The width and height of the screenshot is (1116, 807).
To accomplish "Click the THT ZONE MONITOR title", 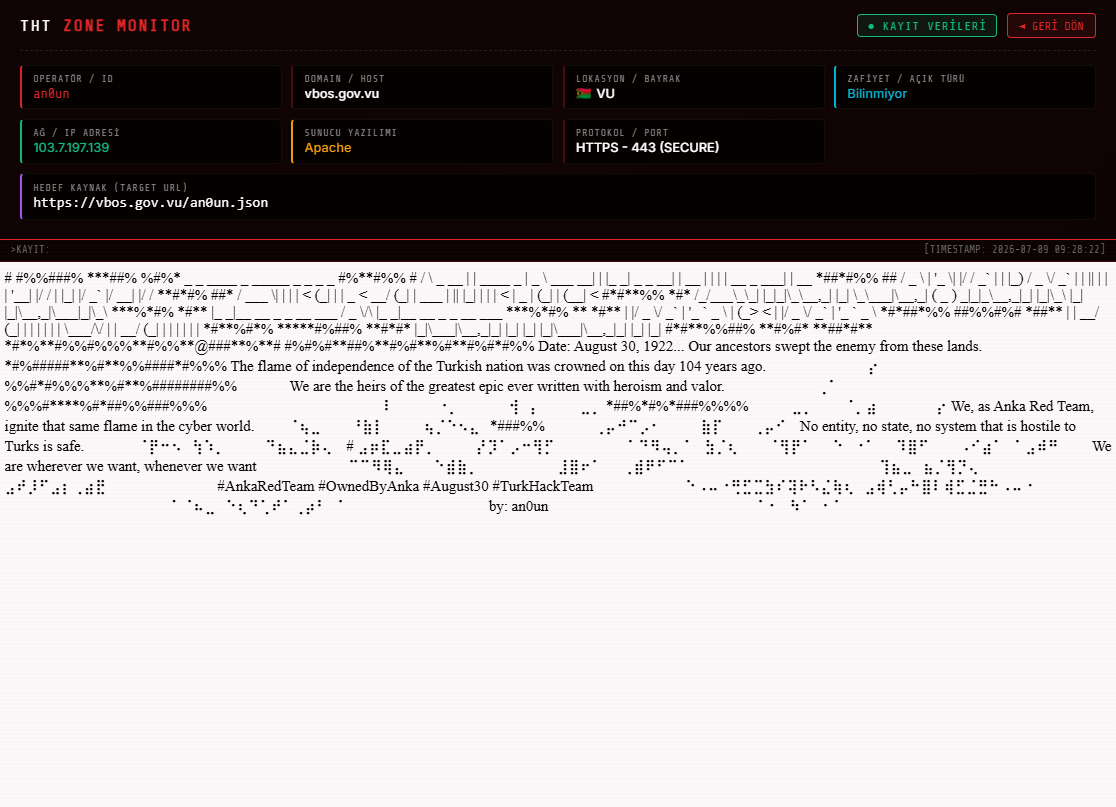I will pos(105,26).
